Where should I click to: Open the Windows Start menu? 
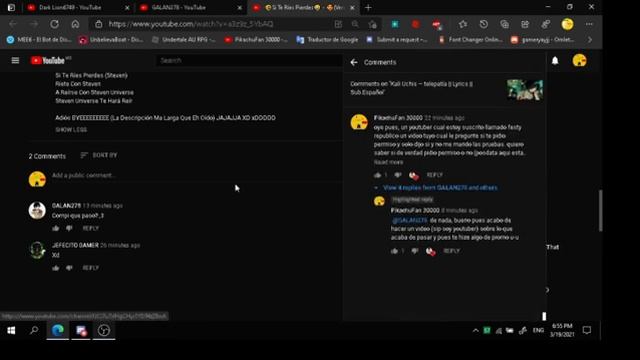[x=11, y=330]
